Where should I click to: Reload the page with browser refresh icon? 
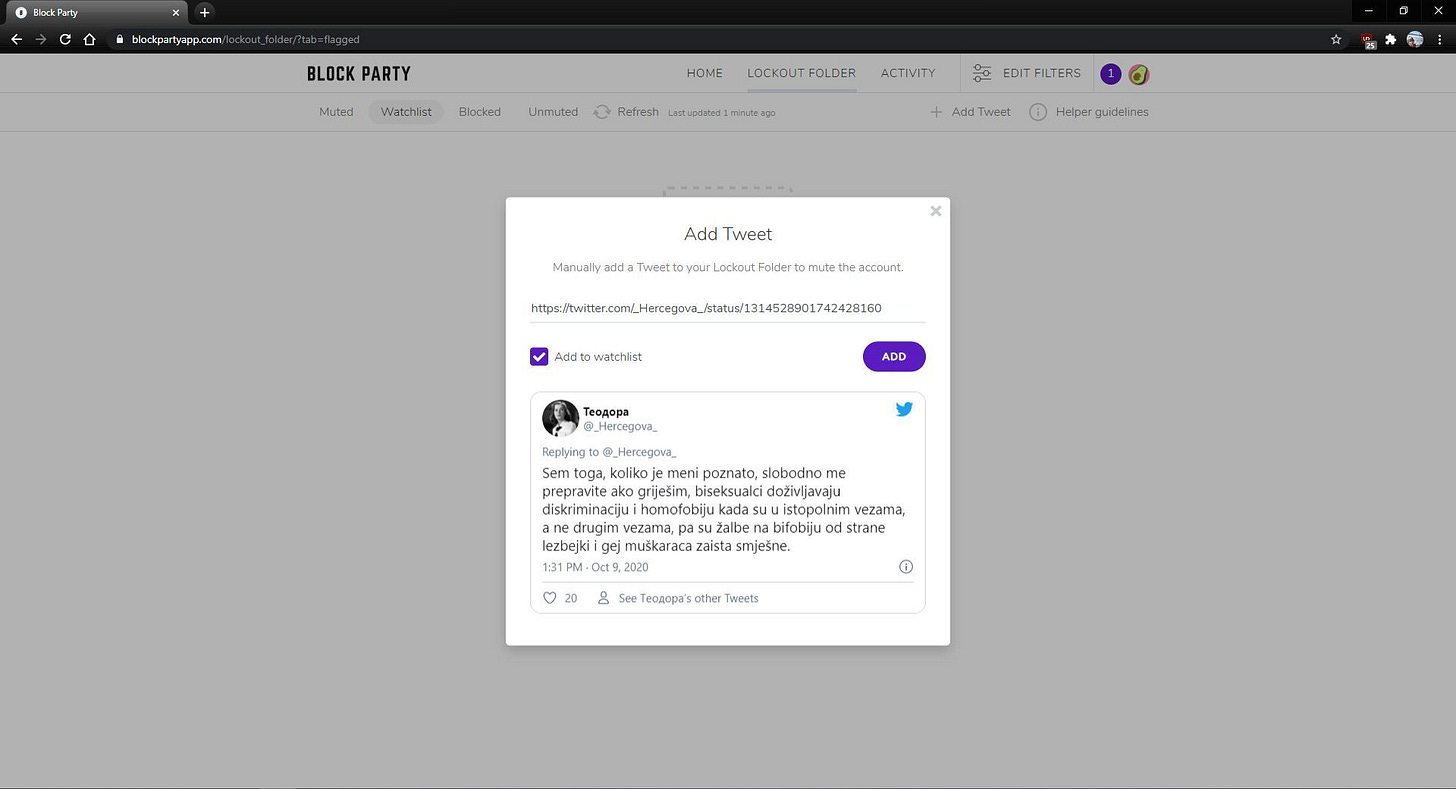pyautogui.click(x=65, y=40)
